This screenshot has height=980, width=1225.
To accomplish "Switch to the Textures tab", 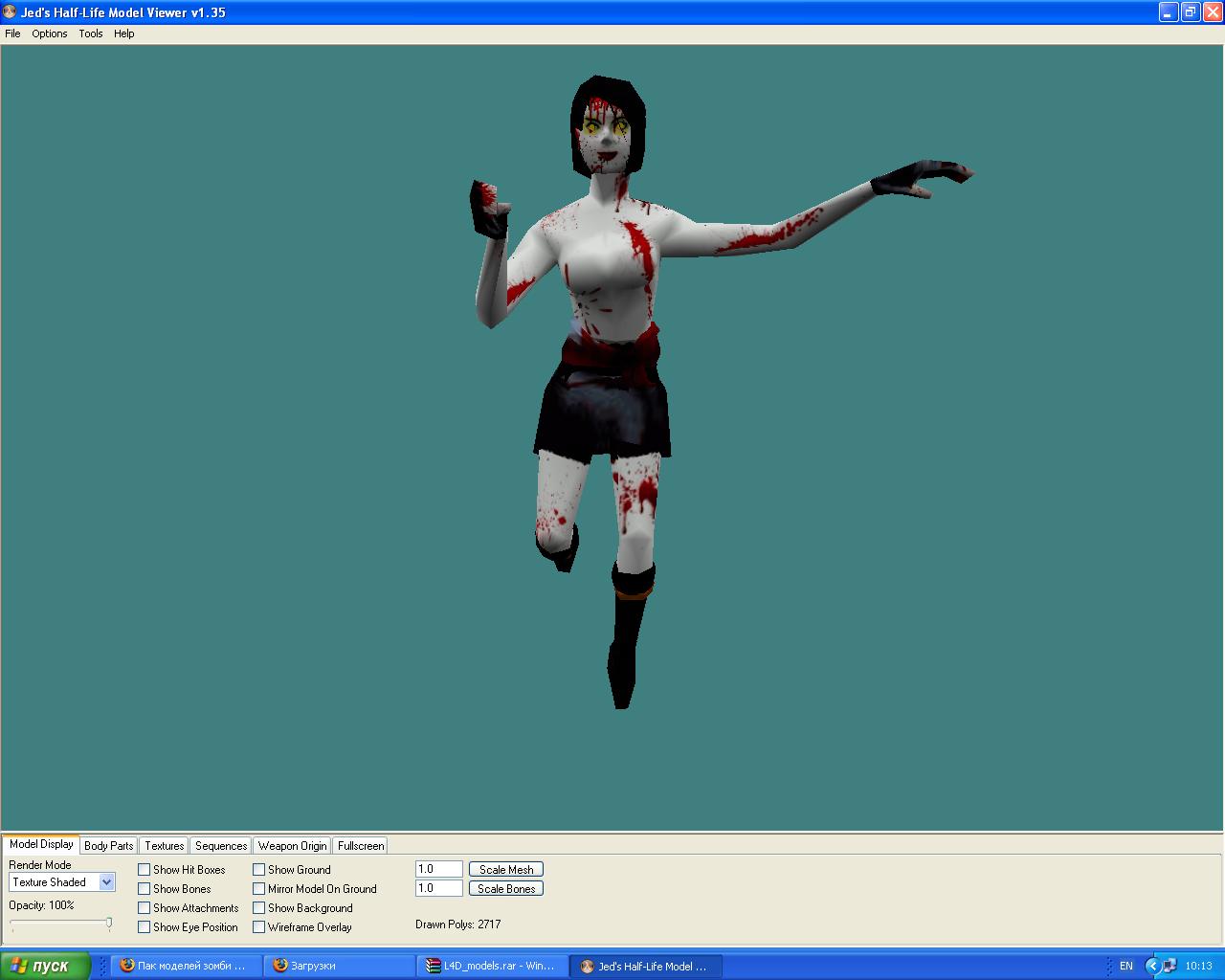I will tap(165, 846).
